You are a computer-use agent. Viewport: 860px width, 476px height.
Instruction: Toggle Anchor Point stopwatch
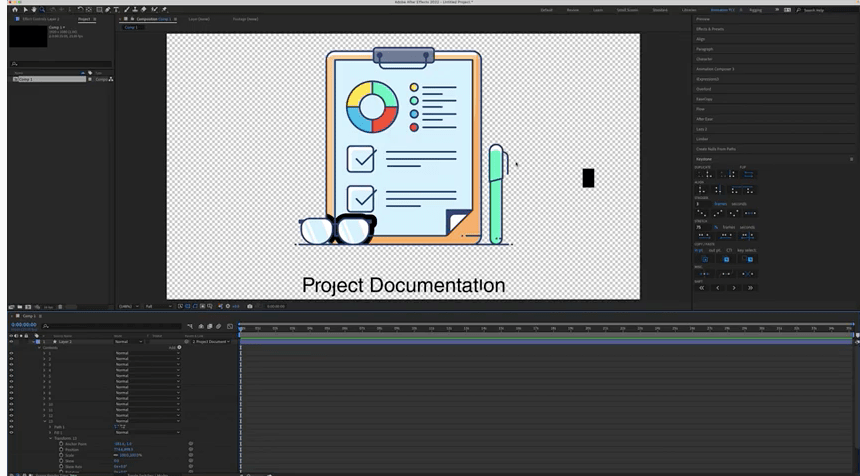click(x=61, y=444)
